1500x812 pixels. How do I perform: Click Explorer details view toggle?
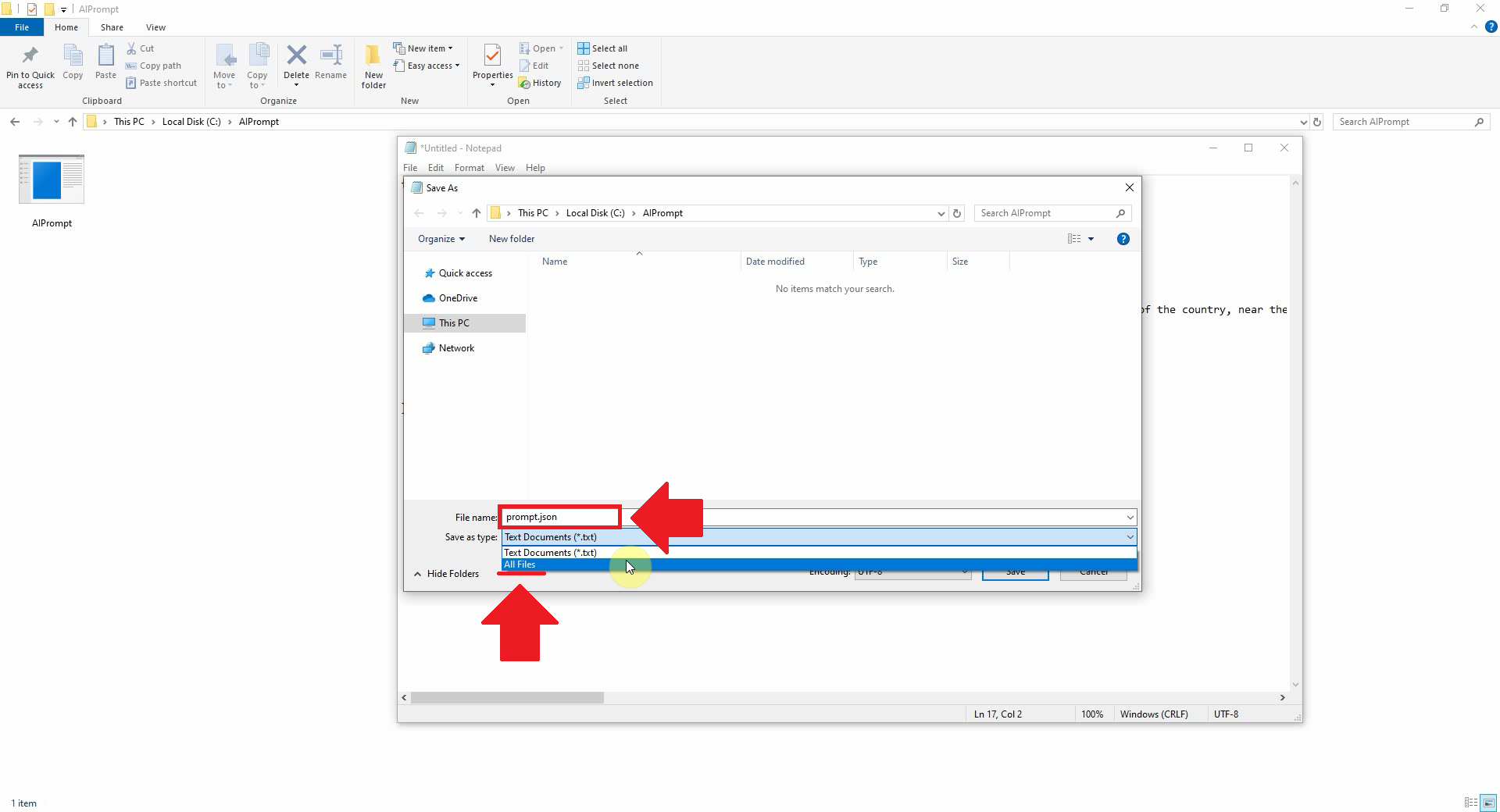(1471, 803)
